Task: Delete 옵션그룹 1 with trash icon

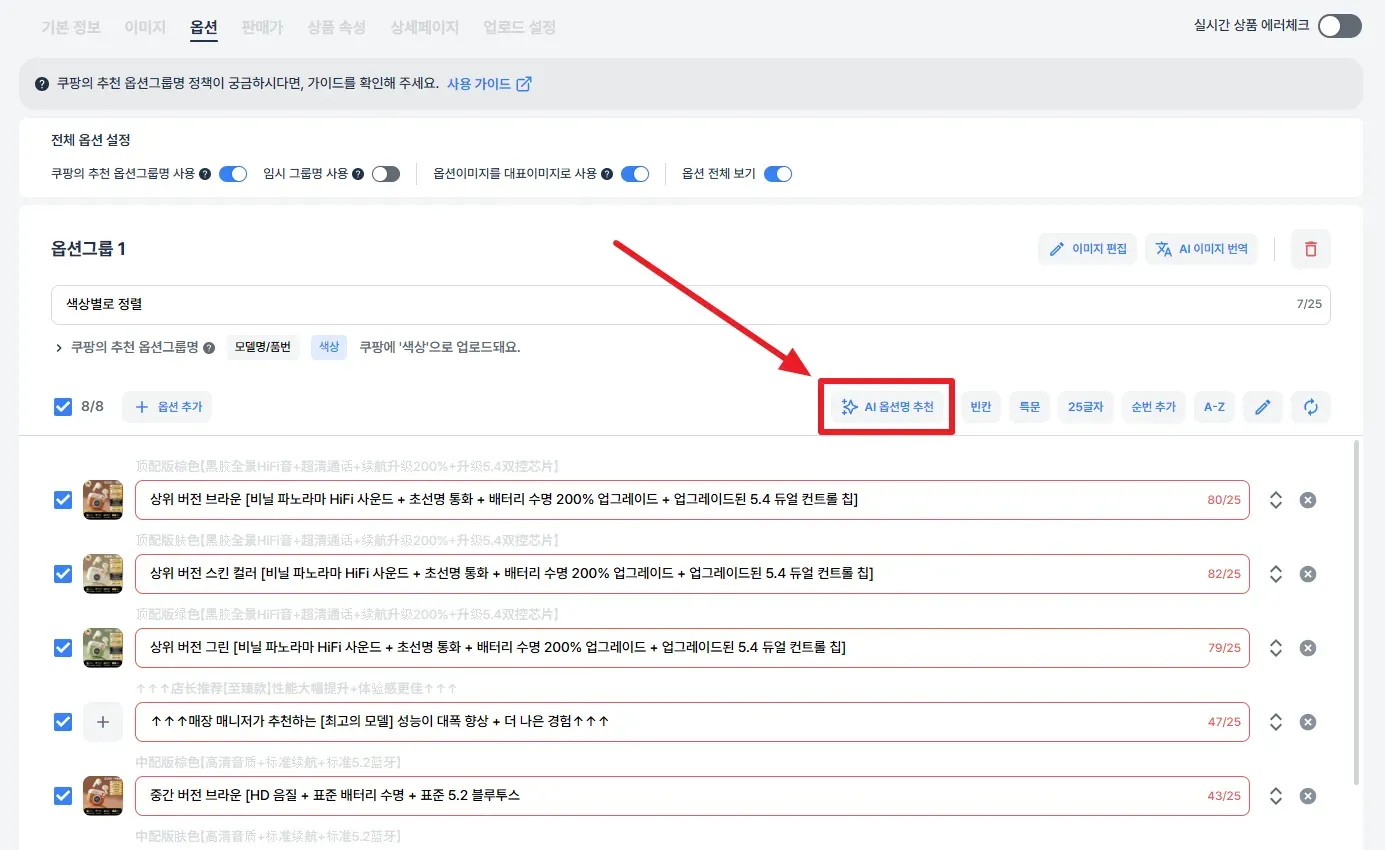Action: (x=1311, y=249)
